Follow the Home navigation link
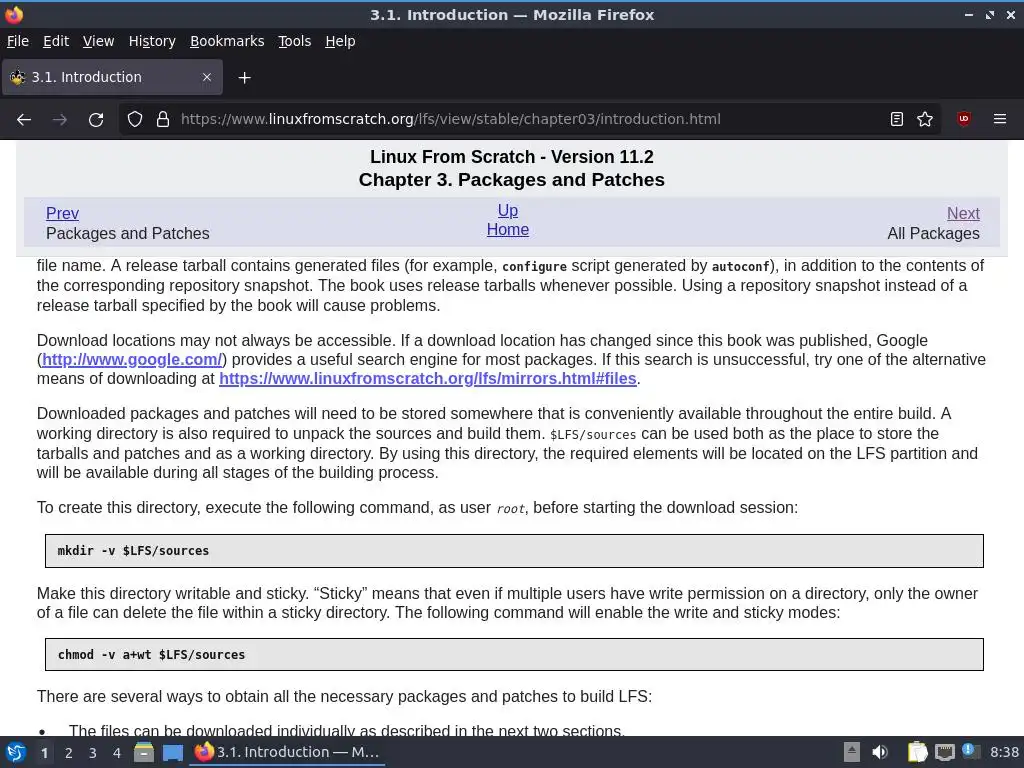 tap(507, 229)
